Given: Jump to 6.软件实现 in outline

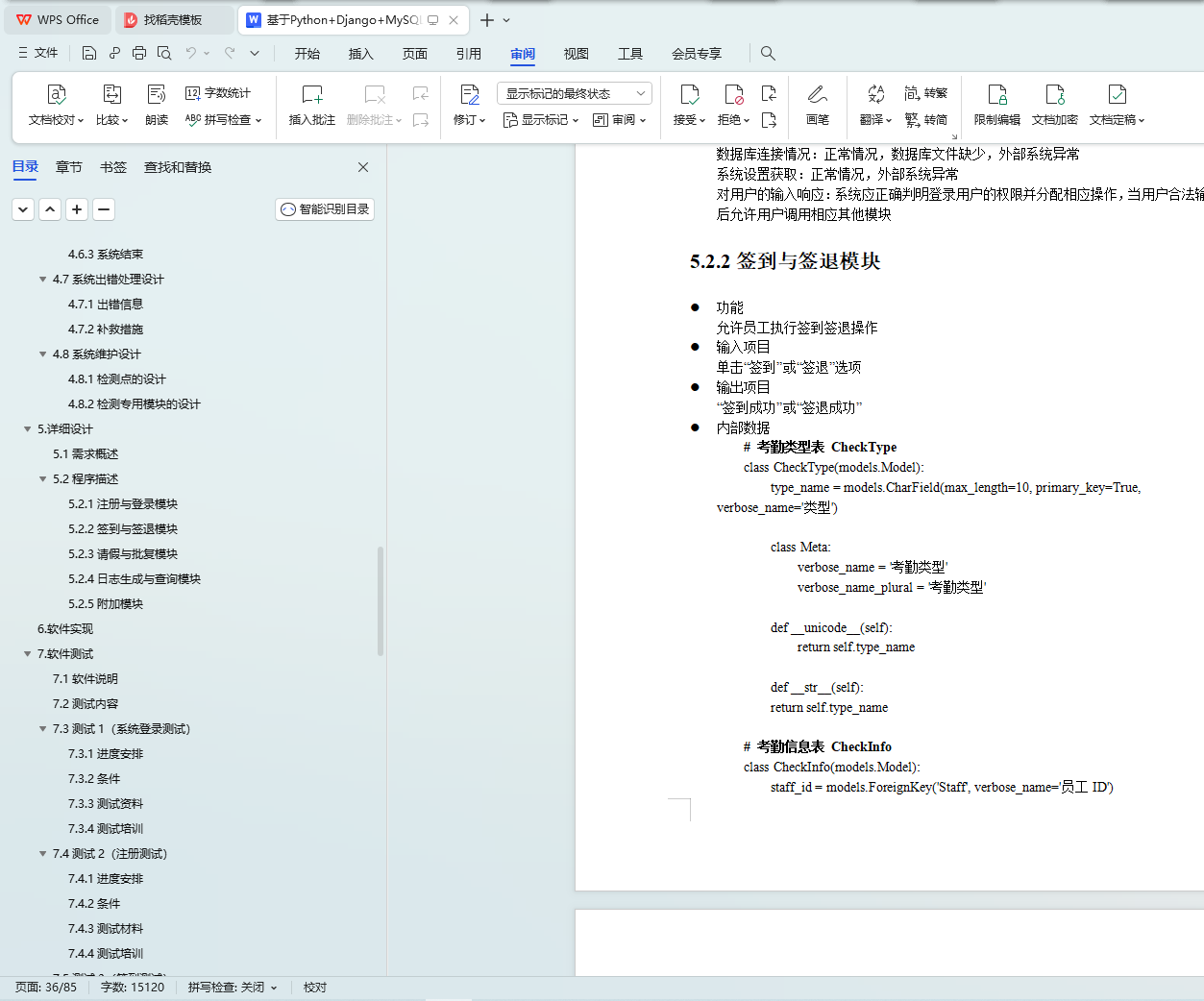Looking at the screenshot, I should click(65, 629).
